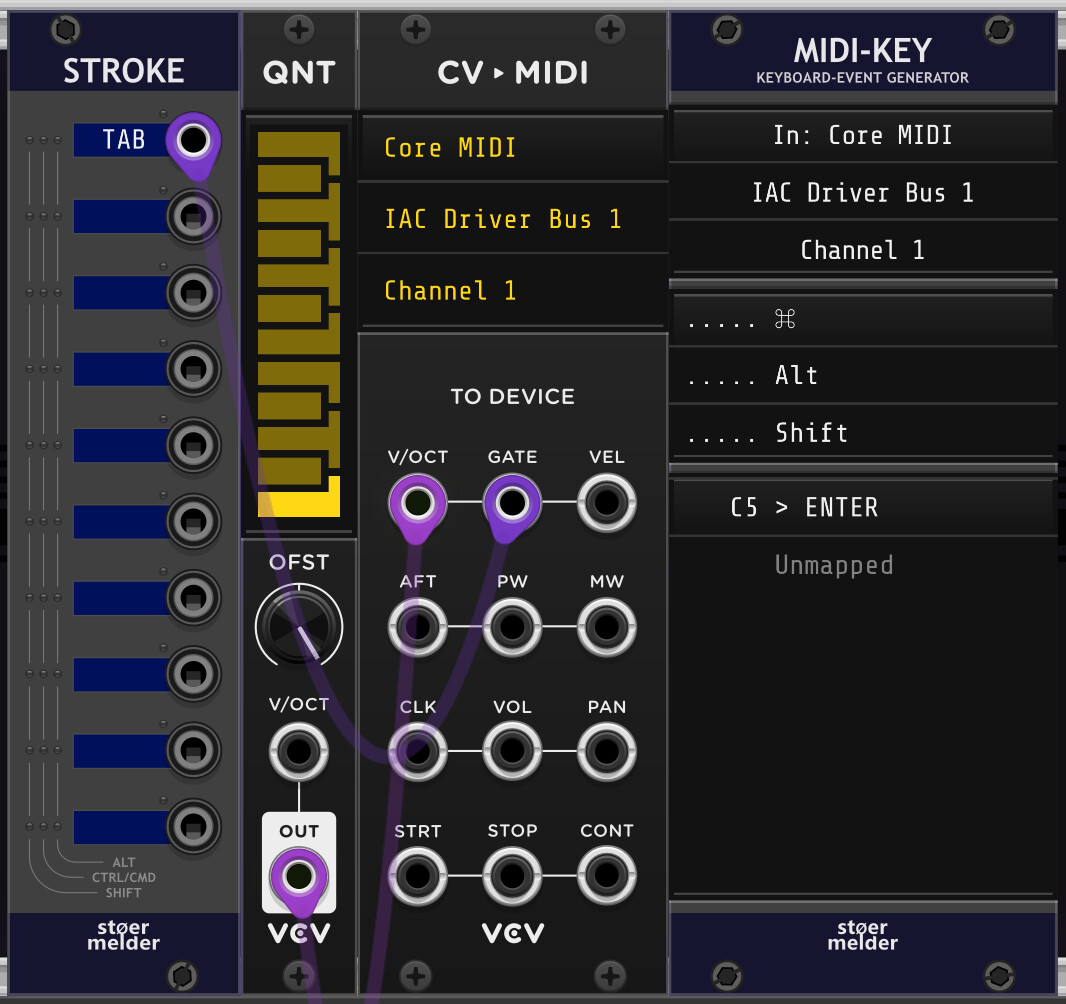Toggle the MIDI-KEY Alt modifier row
1066x1004 pixels.
(862, 376)
